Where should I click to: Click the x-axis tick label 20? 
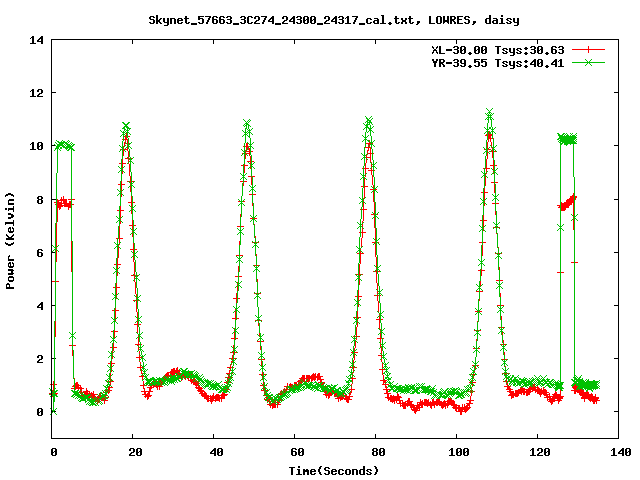tap(135, 452)
